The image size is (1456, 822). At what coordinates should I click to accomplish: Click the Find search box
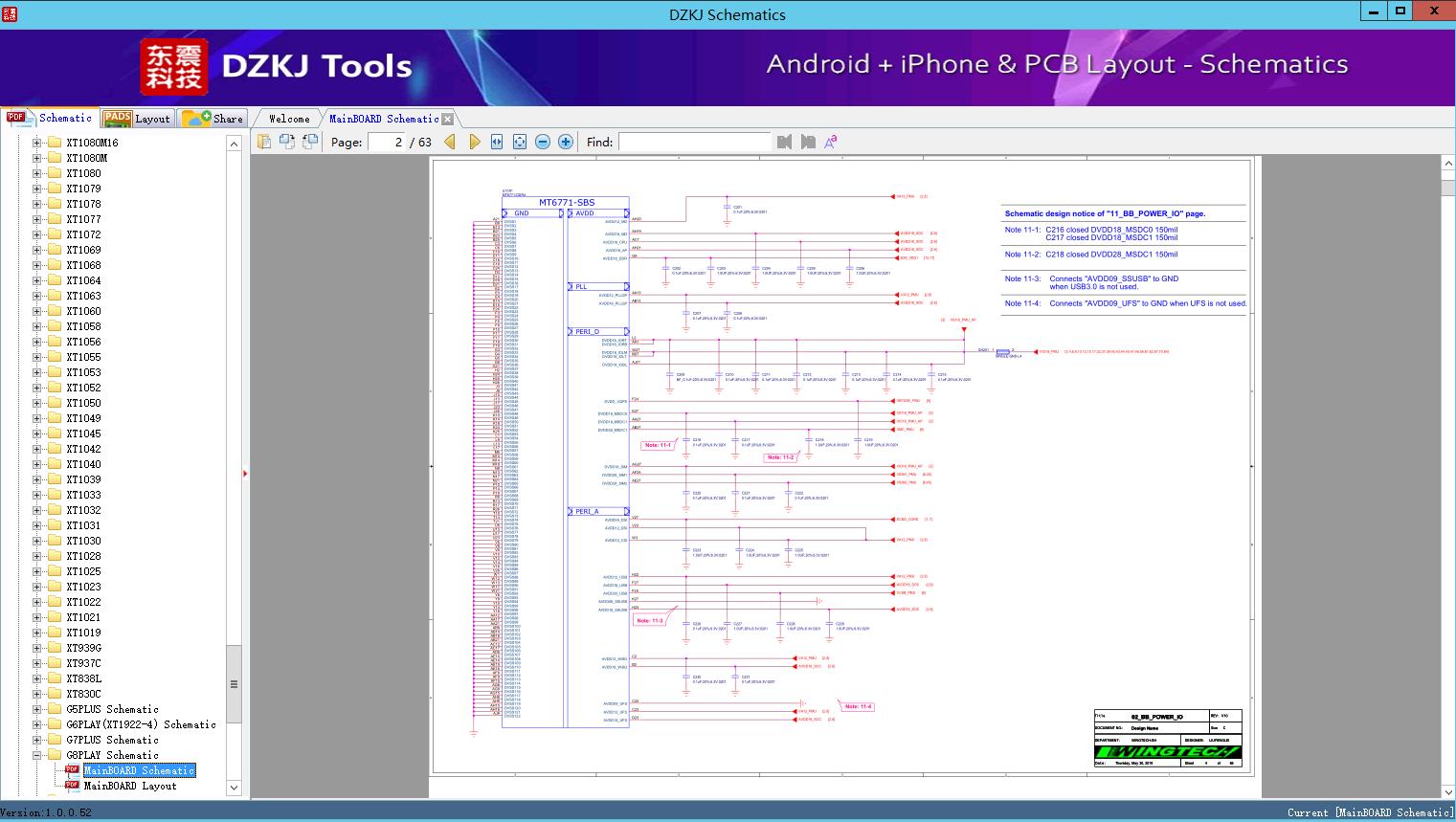694,142
